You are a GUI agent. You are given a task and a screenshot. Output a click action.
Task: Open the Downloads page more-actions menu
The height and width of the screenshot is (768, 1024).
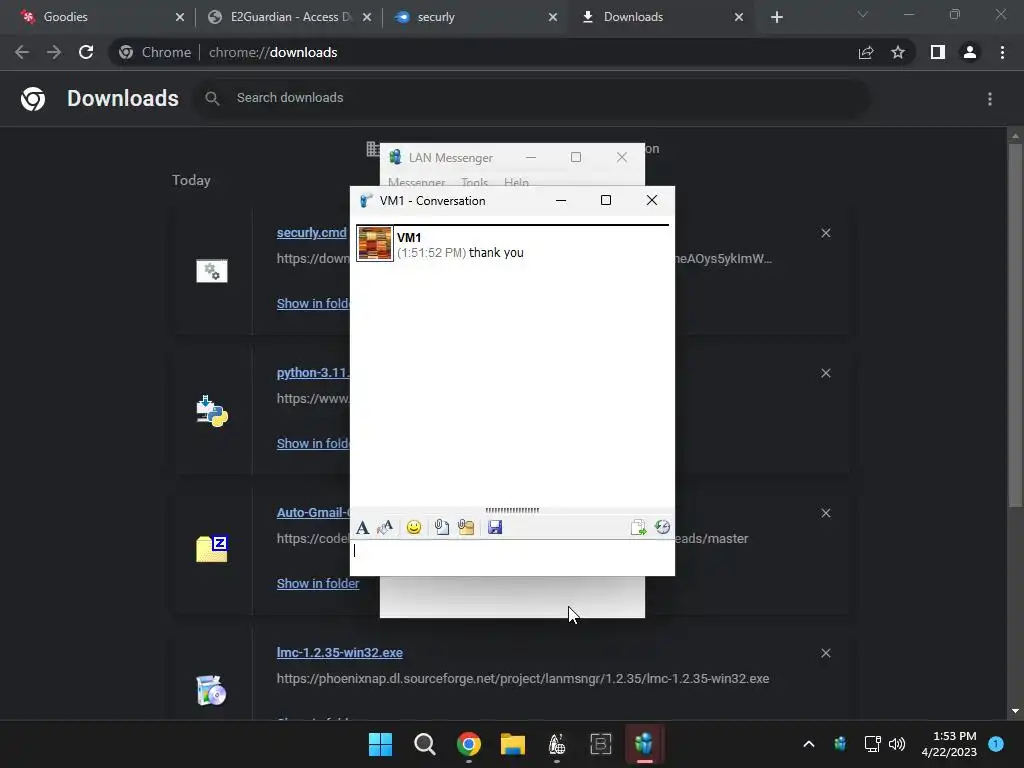[x=990, y=99]
